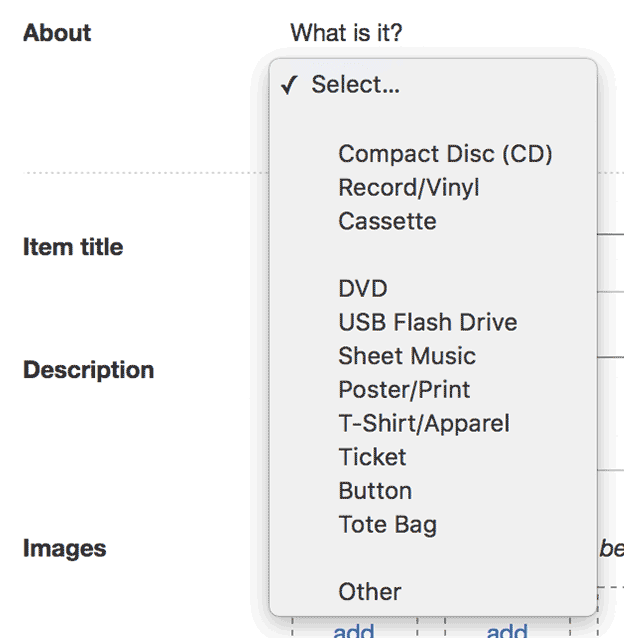Select the Tote Bag option
Screen dimensions: 624x638
pyautogui.click(x=387, y=524)
